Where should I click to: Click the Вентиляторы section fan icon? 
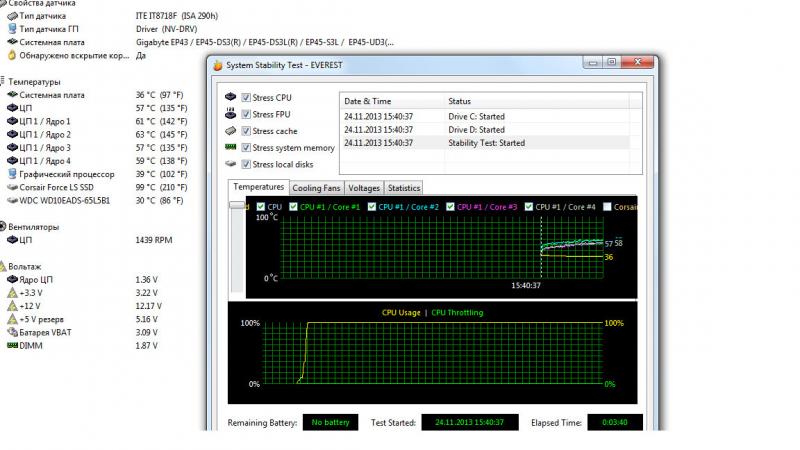pyautogui.click(x=3, y=227)
